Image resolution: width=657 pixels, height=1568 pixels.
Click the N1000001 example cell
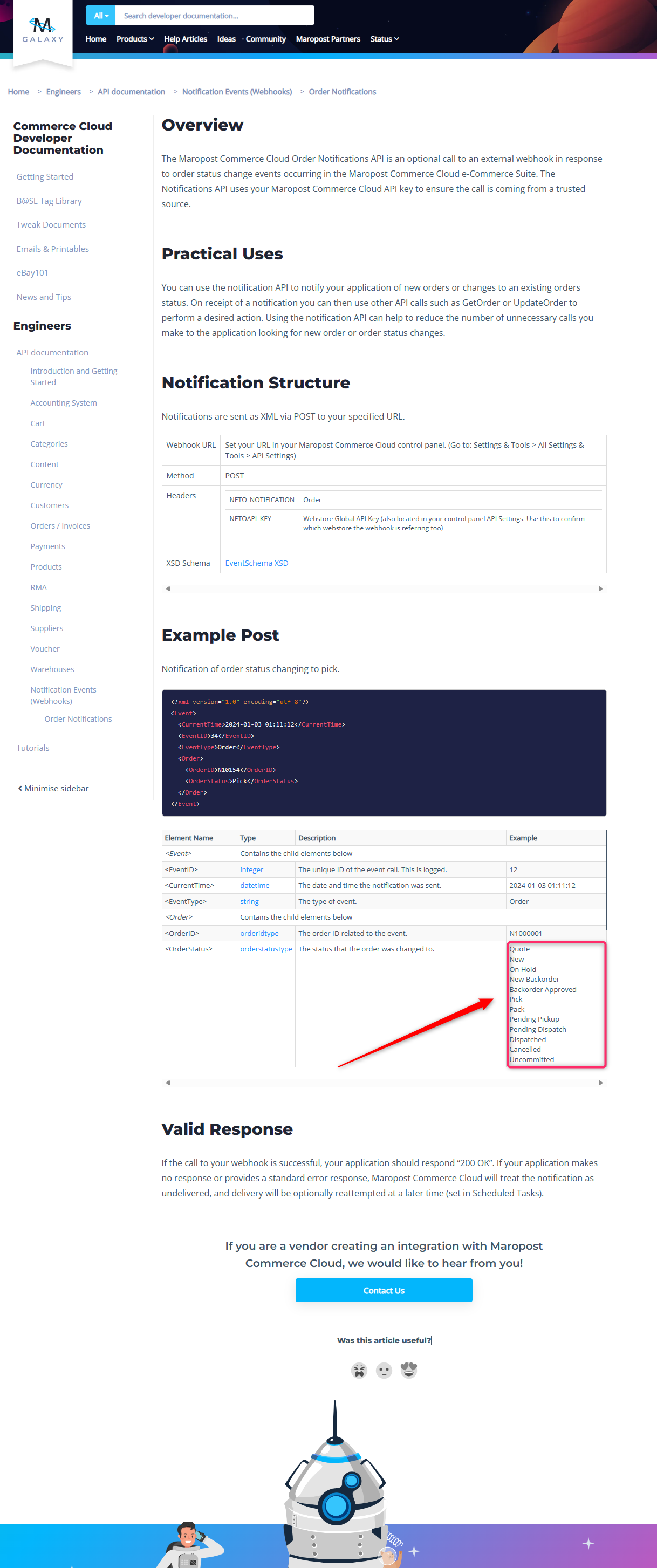(556, 933)
